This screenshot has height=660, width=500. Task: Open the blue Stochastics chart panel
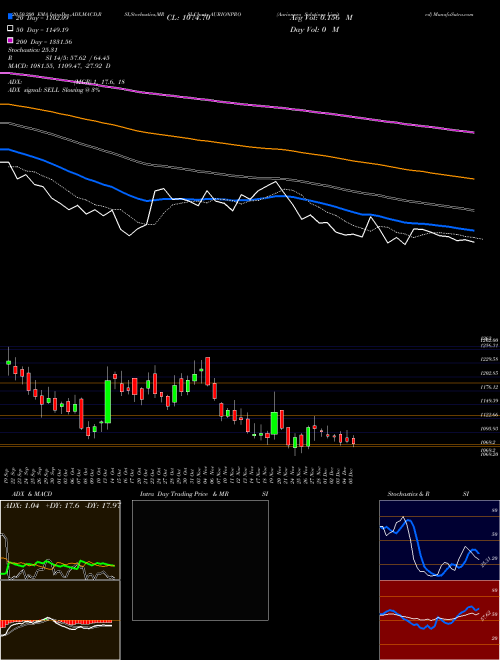pyautogui.click(x=439, y=540)
